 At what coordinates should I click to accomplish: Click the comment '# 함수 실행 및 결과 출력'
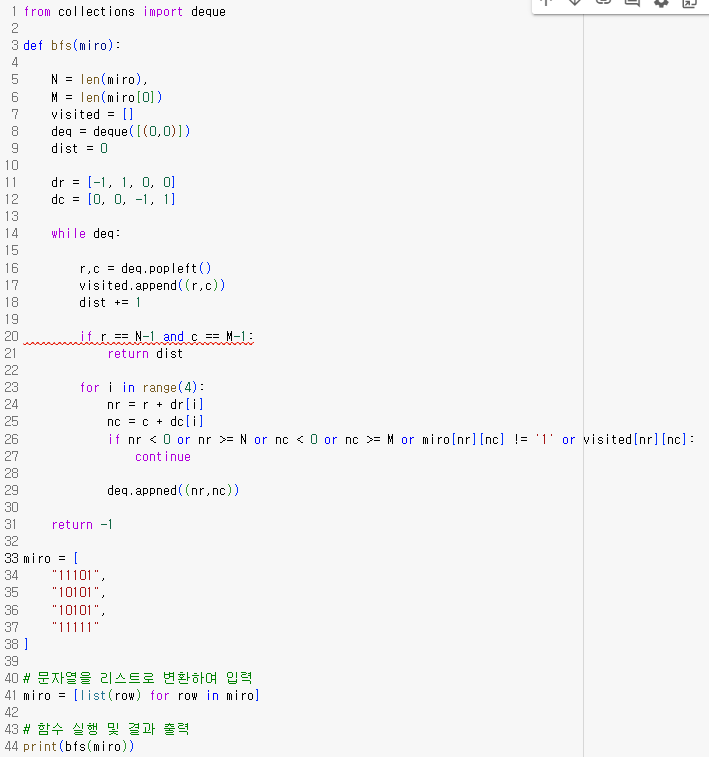point(106,729)
